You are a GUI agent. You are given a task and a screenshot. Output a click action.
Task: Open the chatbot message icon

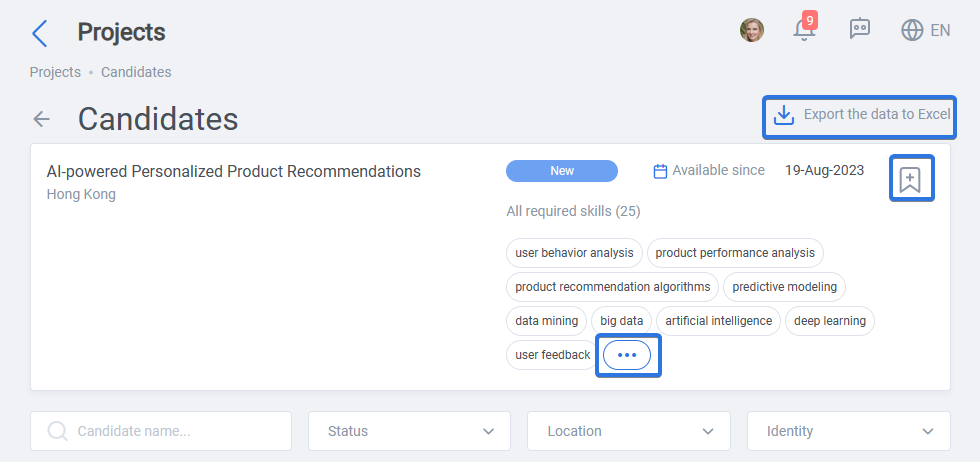point(860,29)
